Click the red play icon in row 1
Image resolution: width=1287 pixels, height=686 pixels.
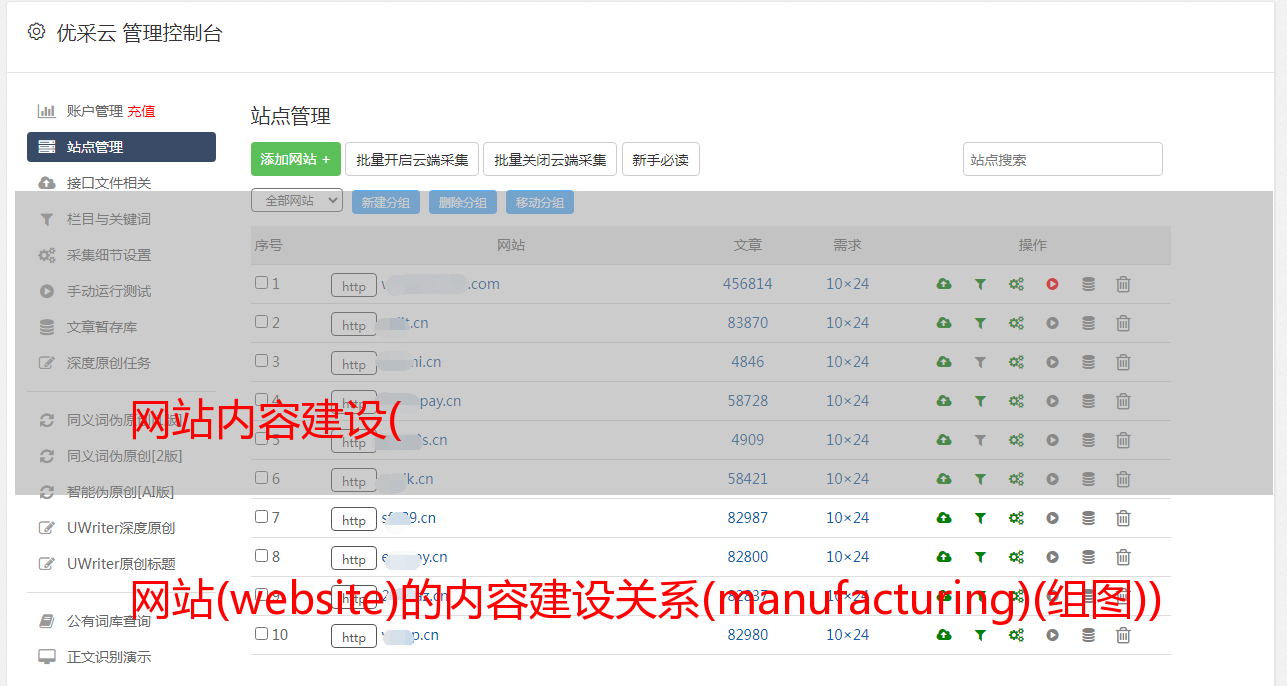1052,284
